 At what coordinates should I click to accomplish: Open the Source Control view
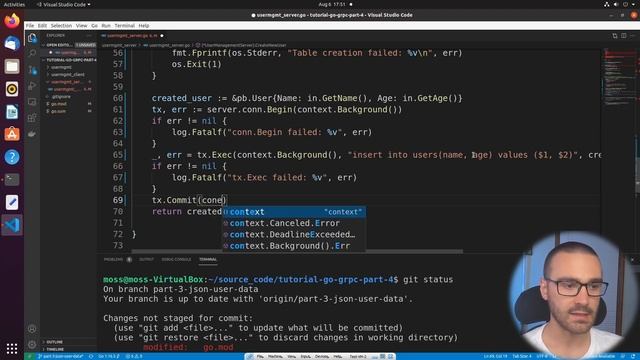point(32,70)
